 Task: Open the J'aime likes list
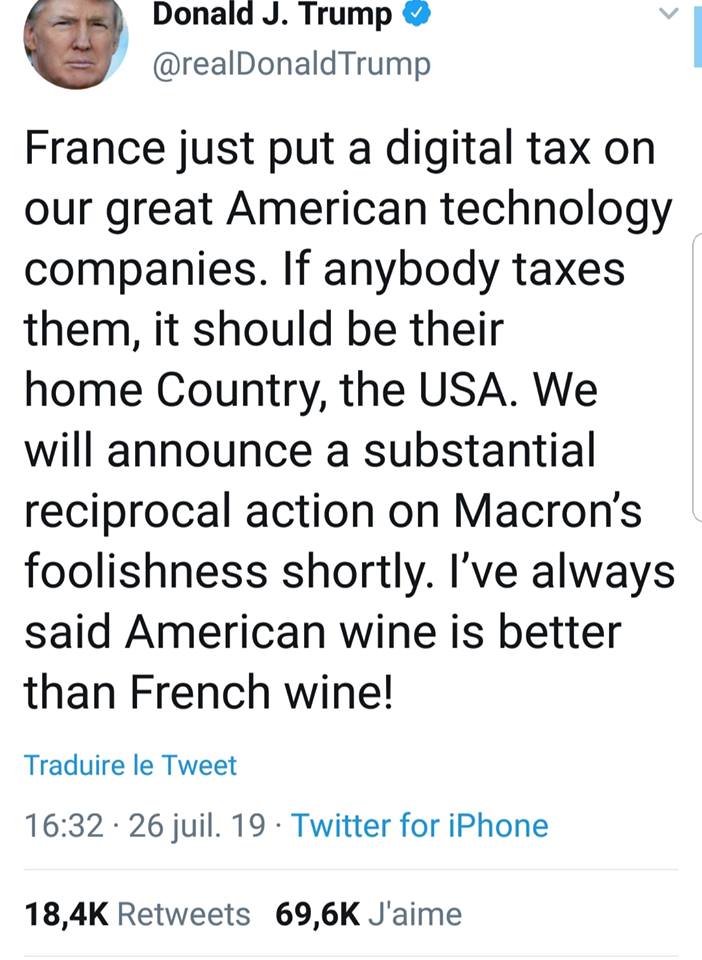415,913
